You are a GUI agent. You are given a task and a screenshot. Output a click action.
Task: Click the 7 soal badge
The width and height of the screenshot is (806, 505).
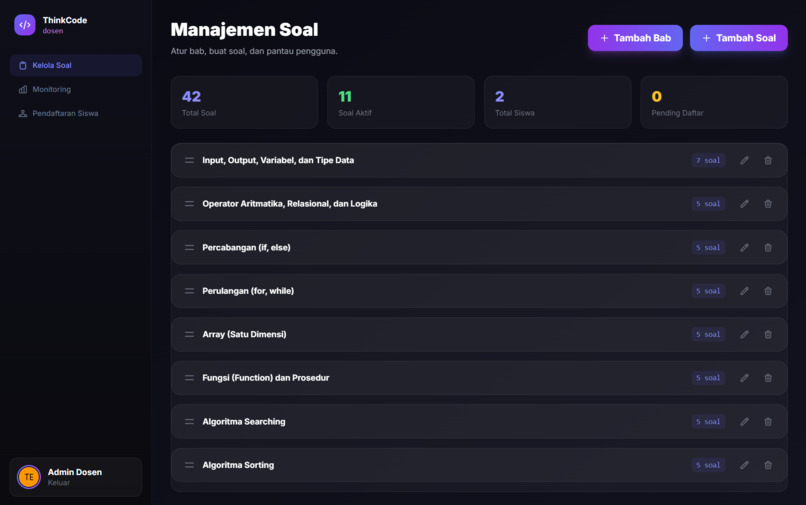[708, 160]
